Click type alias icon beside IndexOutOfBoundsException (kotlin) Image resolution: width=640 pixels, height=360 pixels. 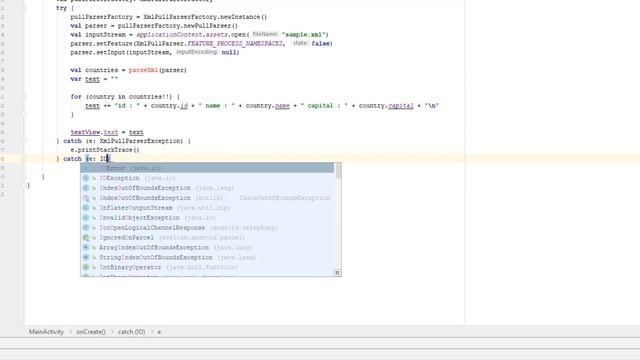[86, 198]
